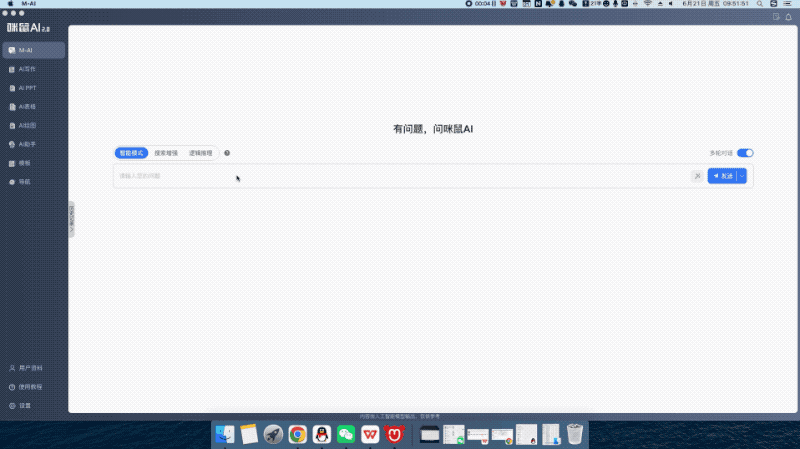The width and height of the screenshot is (800, 449).
Task: Toggle the 多轮对话 switch
Action: tap(745, 153)
